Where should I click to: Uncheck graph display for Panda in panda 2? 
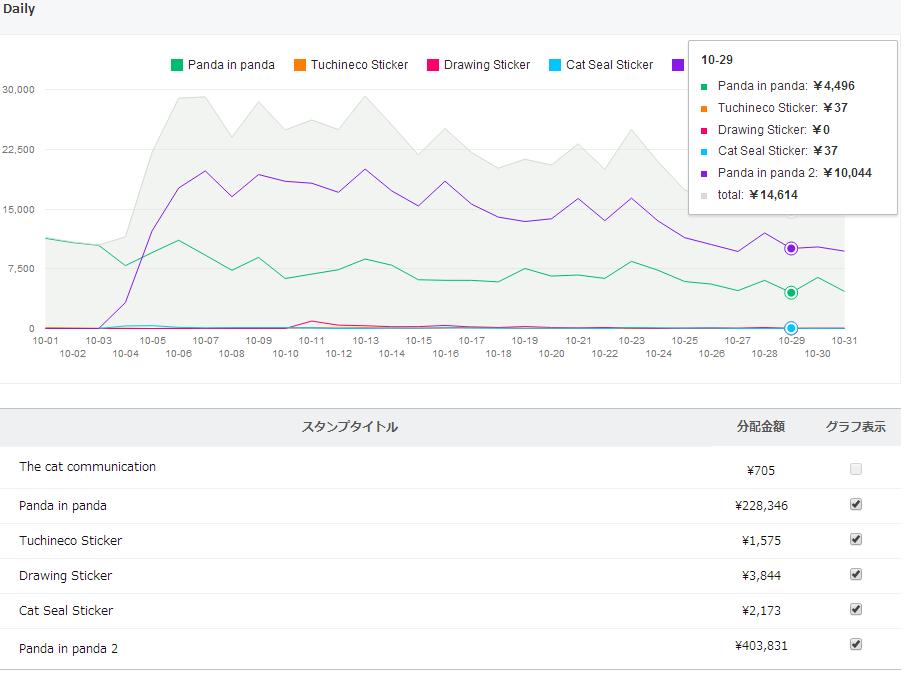[855, 644]
